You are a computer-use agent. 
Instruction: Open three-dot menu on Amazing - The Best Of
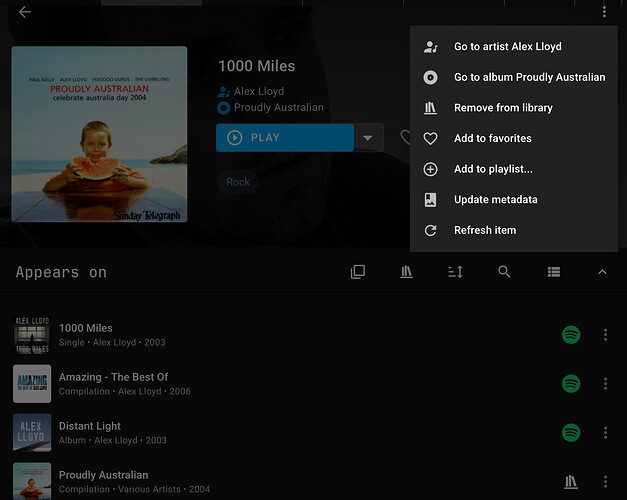pyautogui.click(x=605, y=384)
